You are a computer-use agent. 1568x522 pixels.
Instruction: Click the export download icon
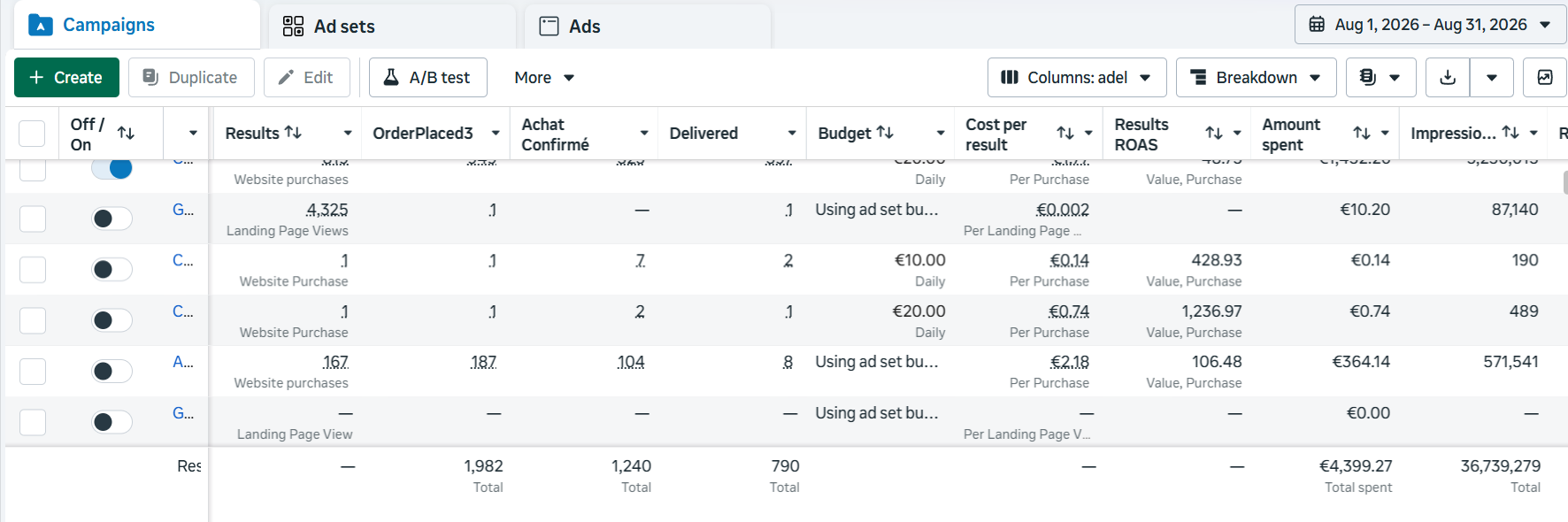pos(1448,78)
